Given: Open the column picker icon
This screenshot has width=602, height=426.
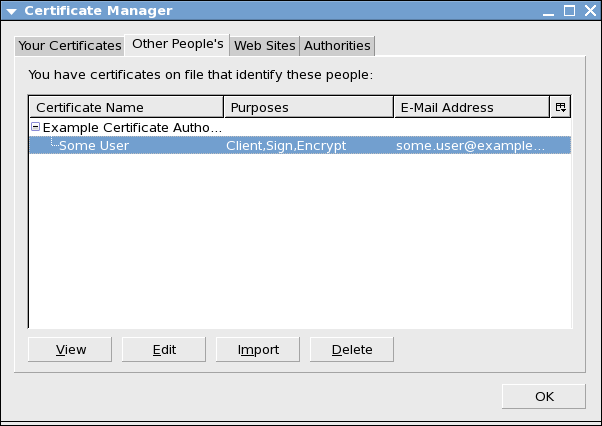Looking at the screenshot, I should point(561,107).
